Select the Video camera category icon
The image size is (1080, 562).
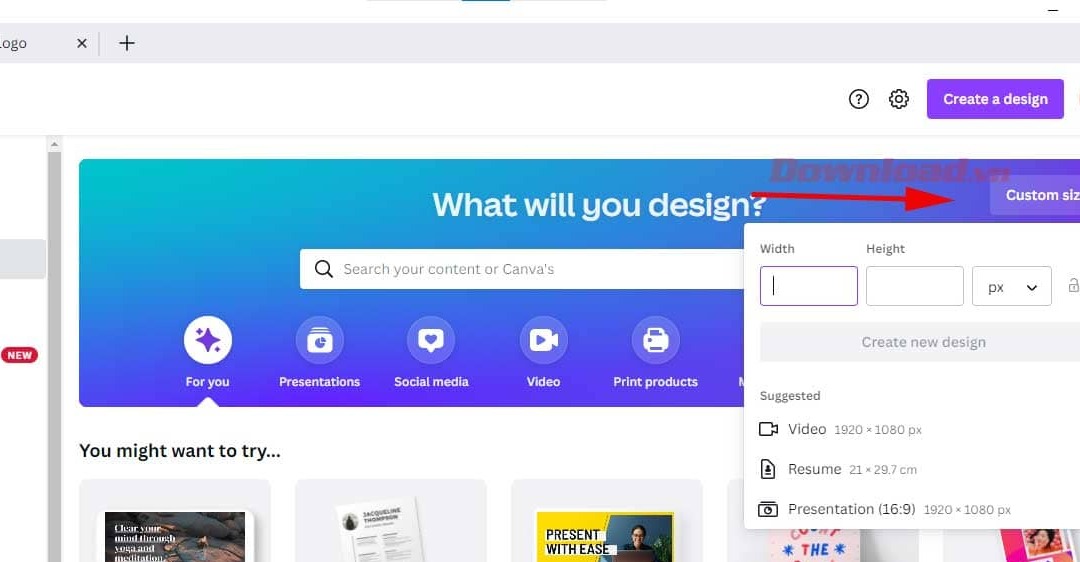[543, 340]
